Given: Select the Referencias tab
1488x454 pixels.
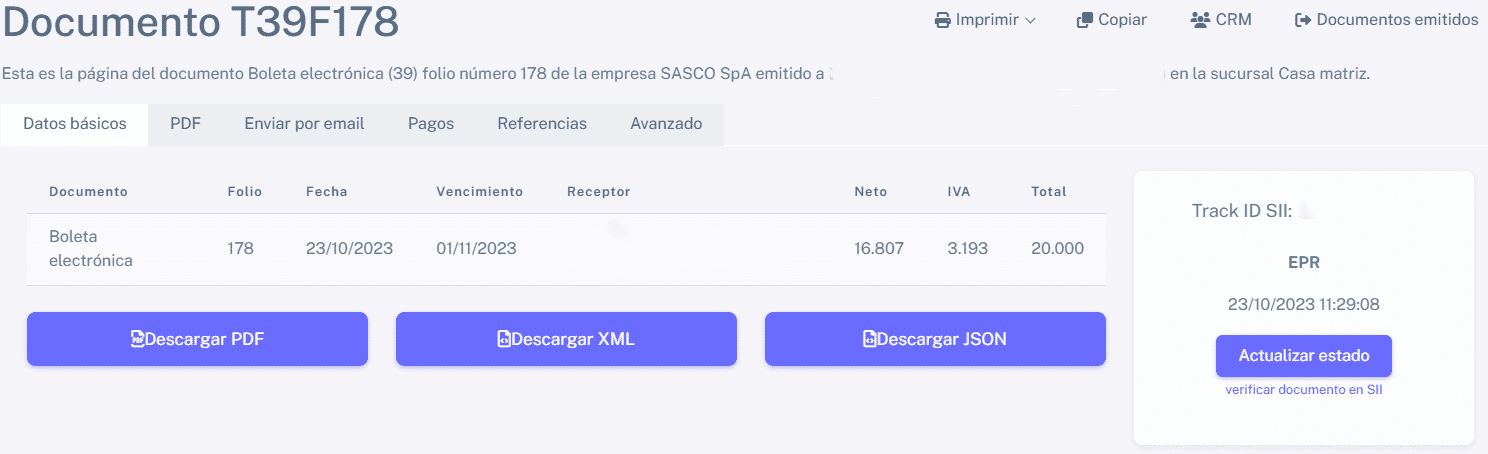Looking at the screenshot, I should (542, 124).
